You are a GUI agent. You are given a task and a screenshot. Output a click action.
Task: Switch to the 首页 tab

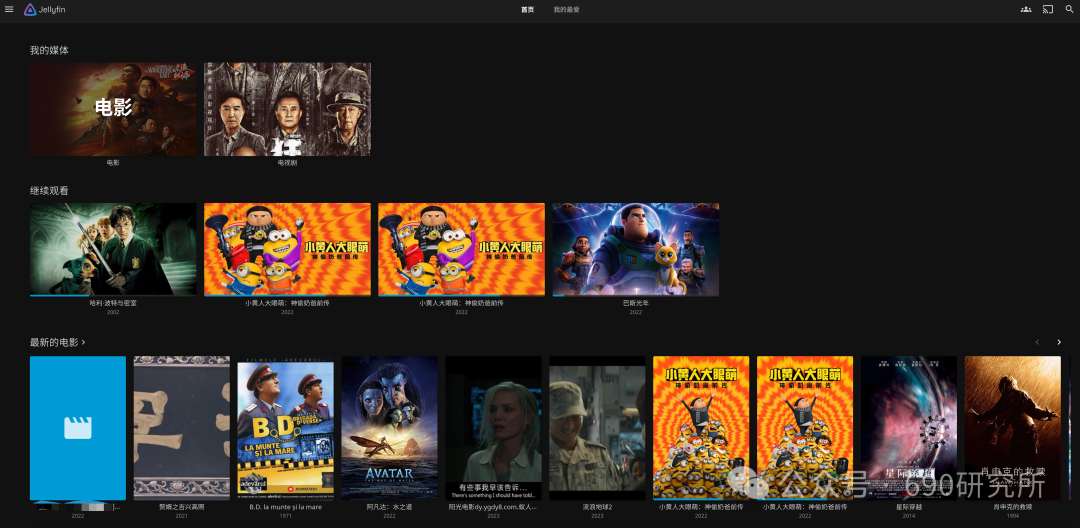[528, 10]
